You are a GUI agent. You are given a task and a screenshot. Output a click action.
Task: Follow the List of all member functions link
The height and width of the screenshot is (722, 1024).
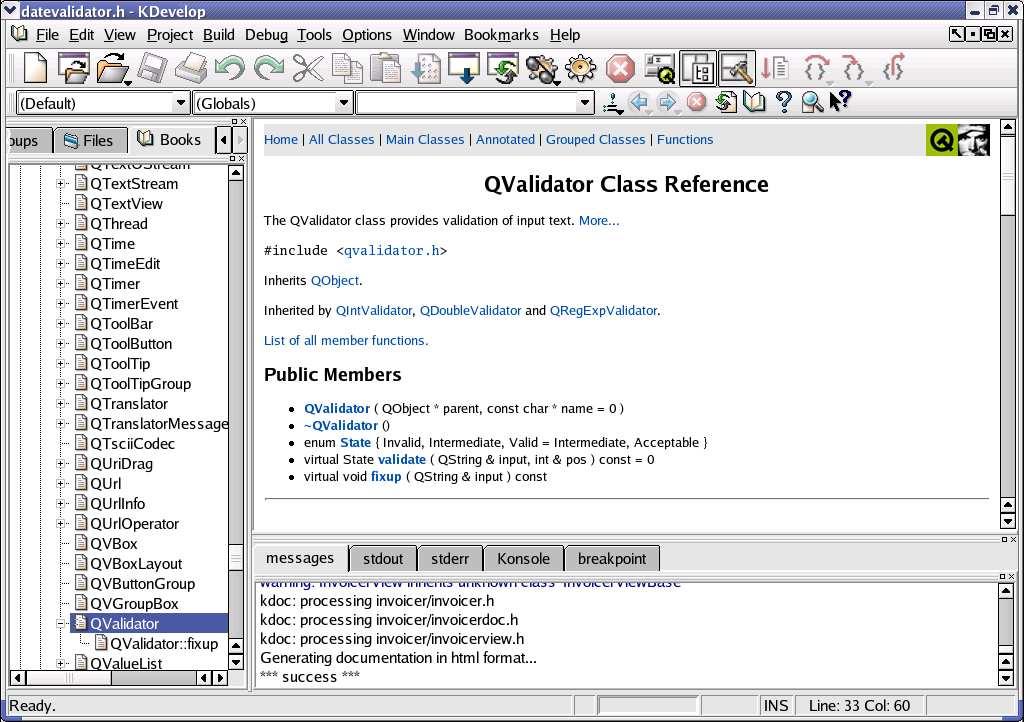point(346,341)
